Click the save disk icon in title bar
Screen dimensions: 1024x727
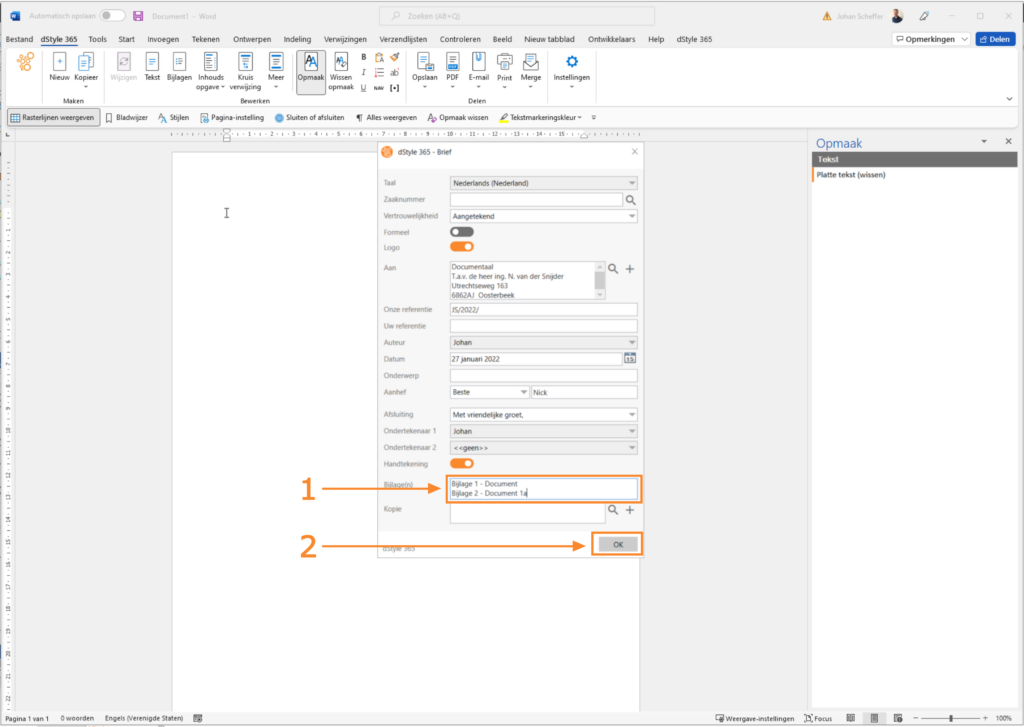[x=138, y=16]
